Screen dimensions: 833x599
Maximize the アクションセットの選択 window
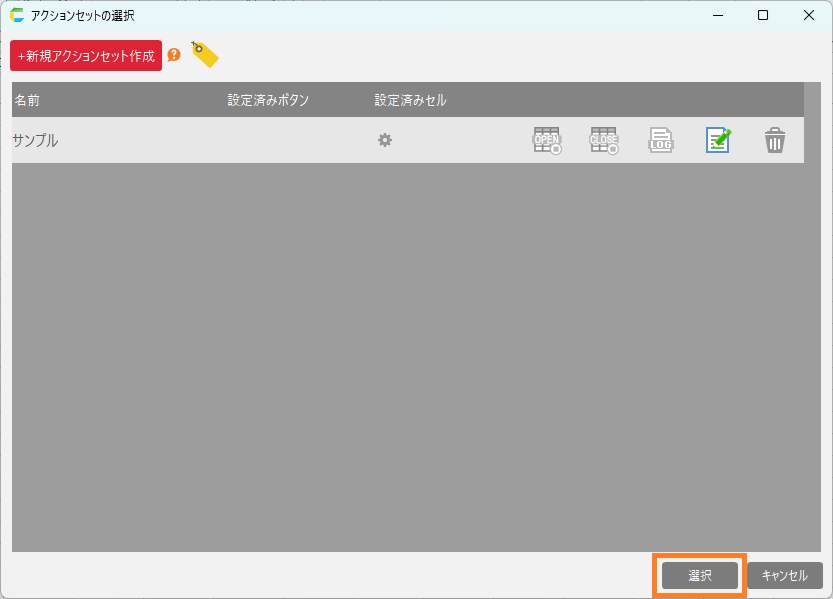763,16
